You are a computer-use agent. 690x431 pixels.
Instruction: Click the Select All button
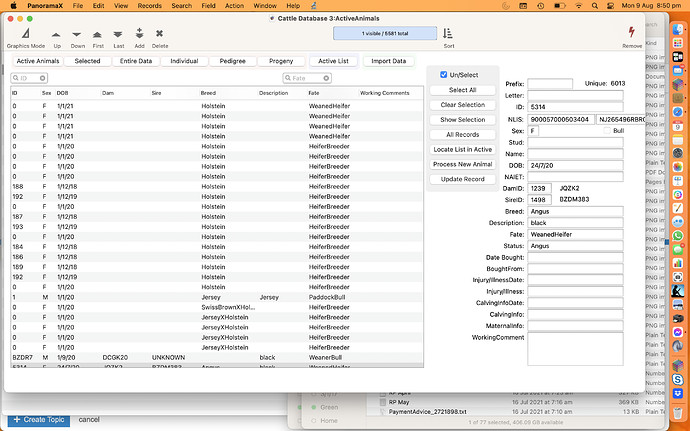point(462,90)
